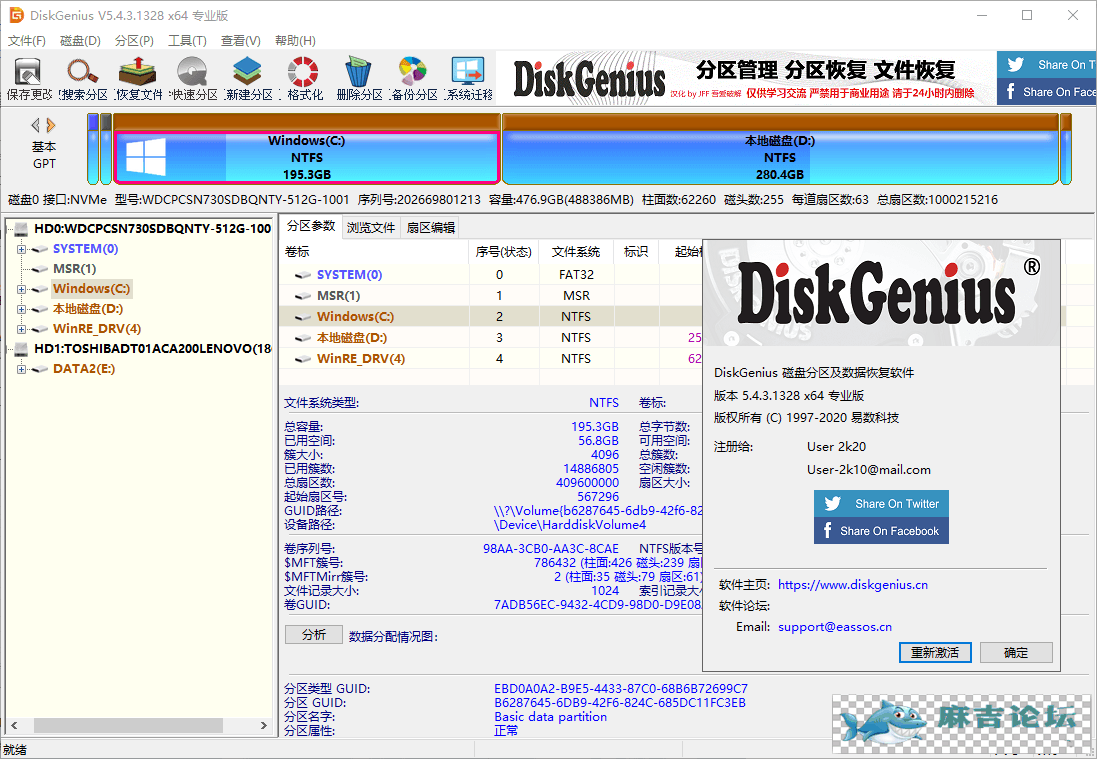Open the 分区(P) menu

(134, 41)
